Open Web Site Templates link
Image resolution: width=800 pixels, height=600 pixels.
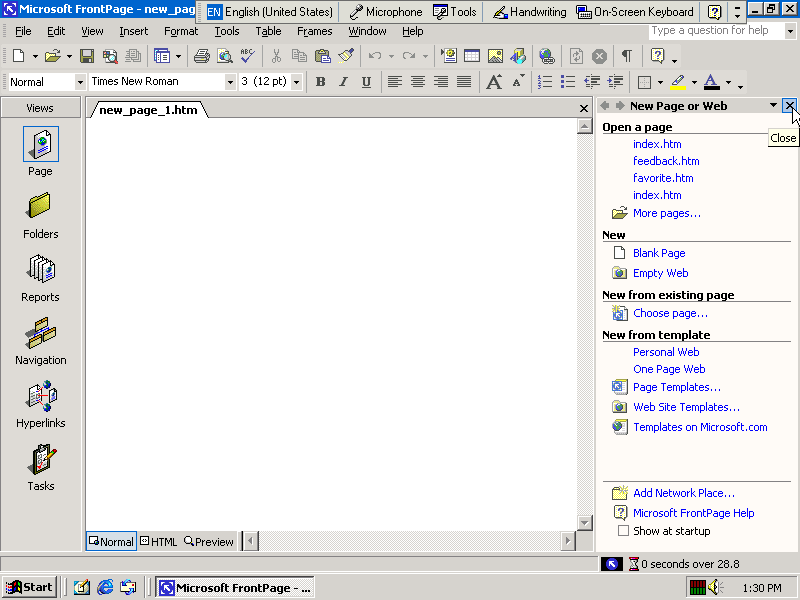[x=686, y=407]
